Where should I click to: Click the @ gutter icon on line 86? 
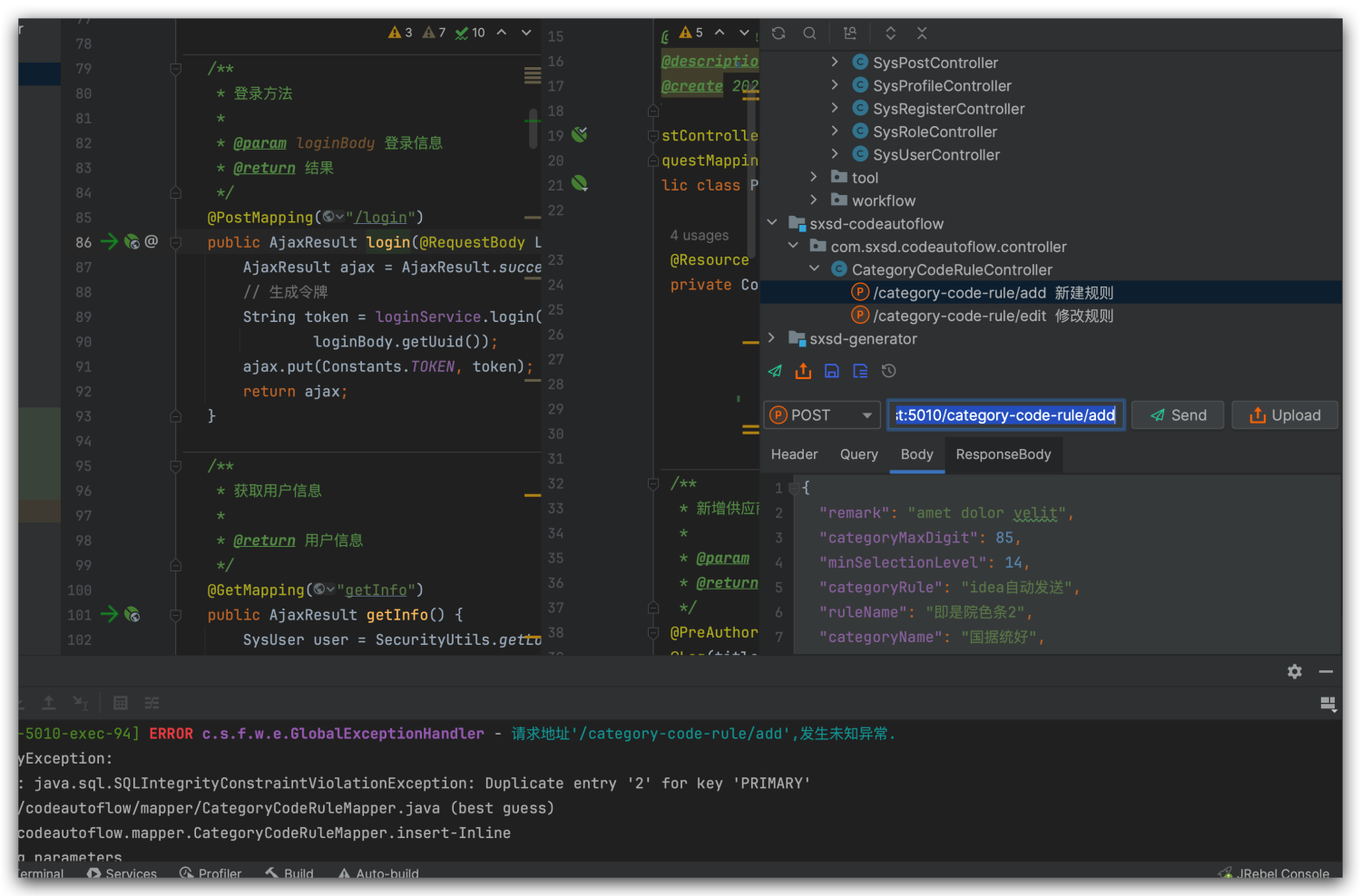pyautogui.click(x=152, y=241)
